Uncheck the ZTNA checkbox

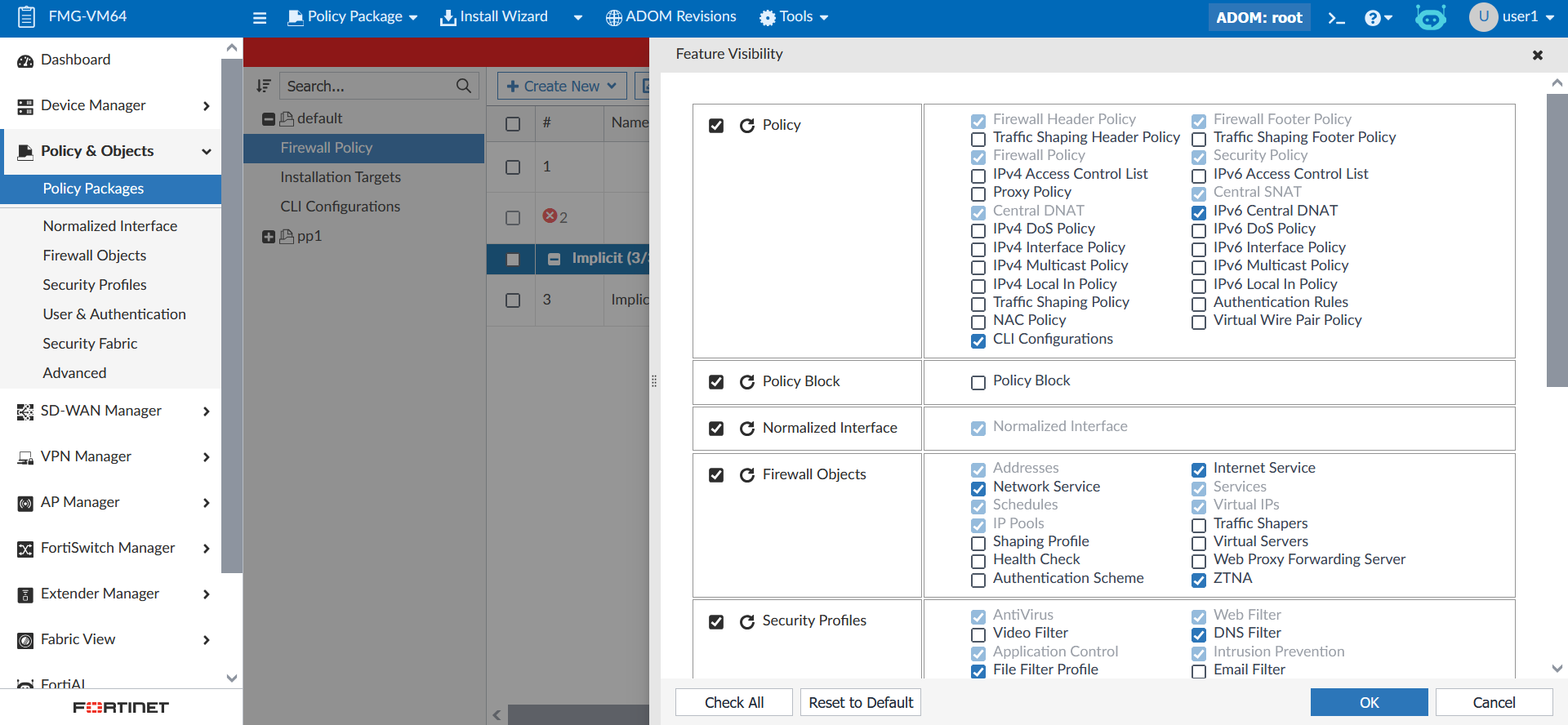pyautogui.click(x=1198, y=580)
